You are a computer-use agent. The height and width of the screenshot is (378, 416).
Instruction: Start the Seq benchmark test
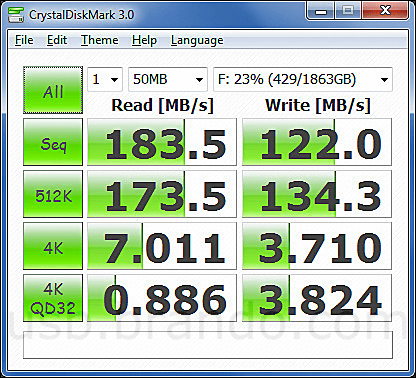[x=53, y=142]
